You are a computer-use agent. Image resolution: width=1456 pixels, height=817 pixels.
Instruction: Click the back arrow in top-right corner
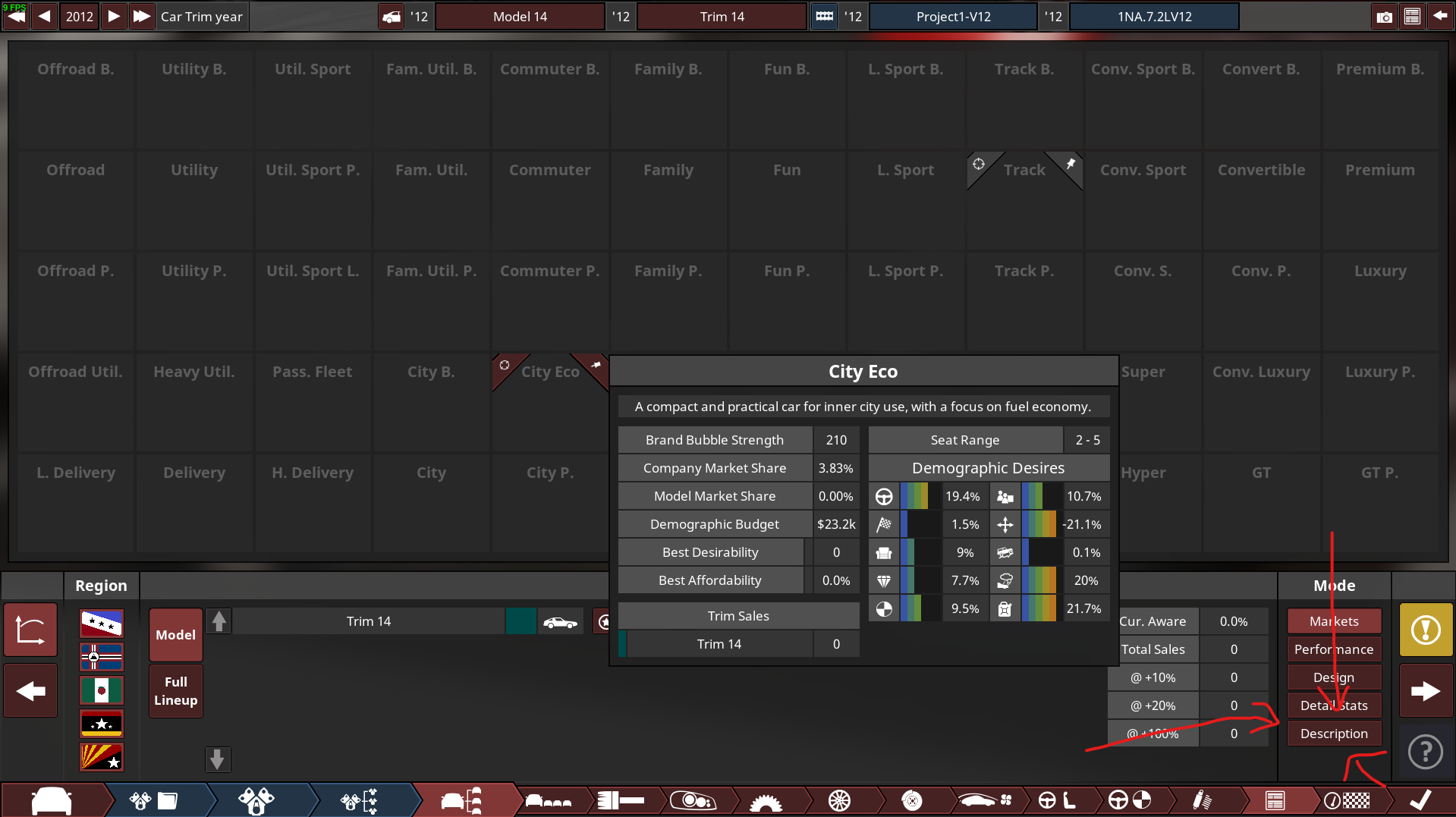[x=1439, y=17]
